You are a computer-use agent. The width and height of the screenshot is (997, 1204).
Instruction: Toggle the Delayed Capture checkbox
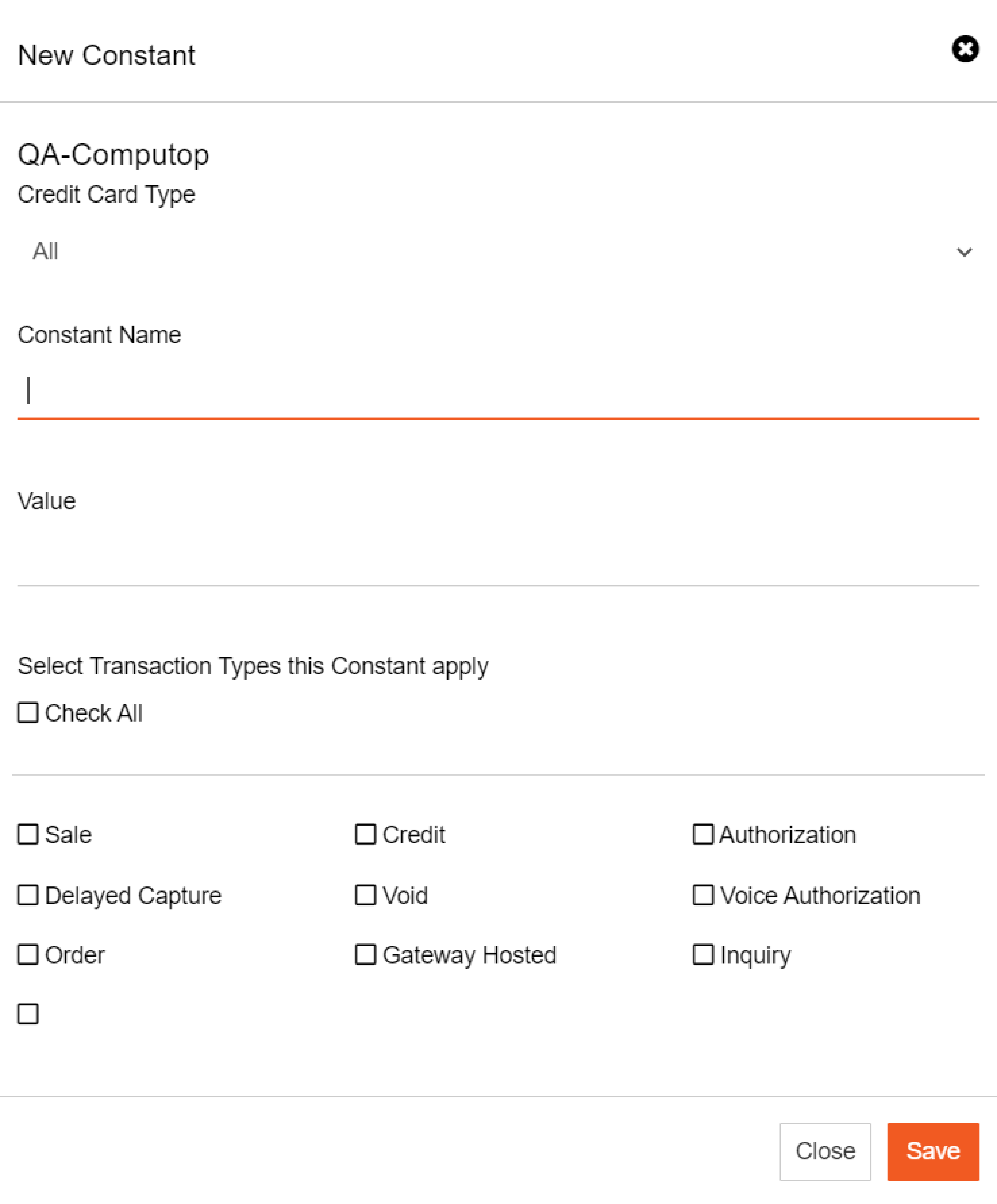(28, 895)
